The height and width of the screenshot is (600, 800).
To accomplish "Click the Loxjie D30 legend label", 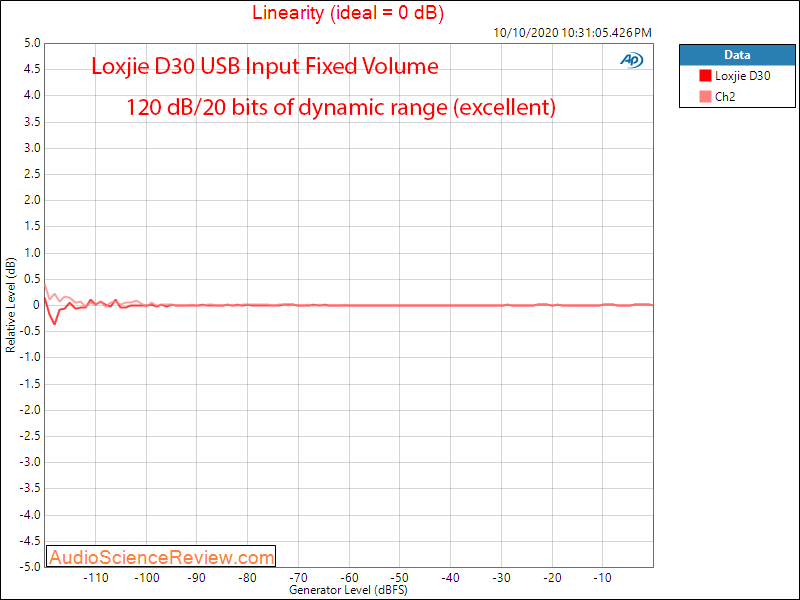I will [x=742, y=76].
